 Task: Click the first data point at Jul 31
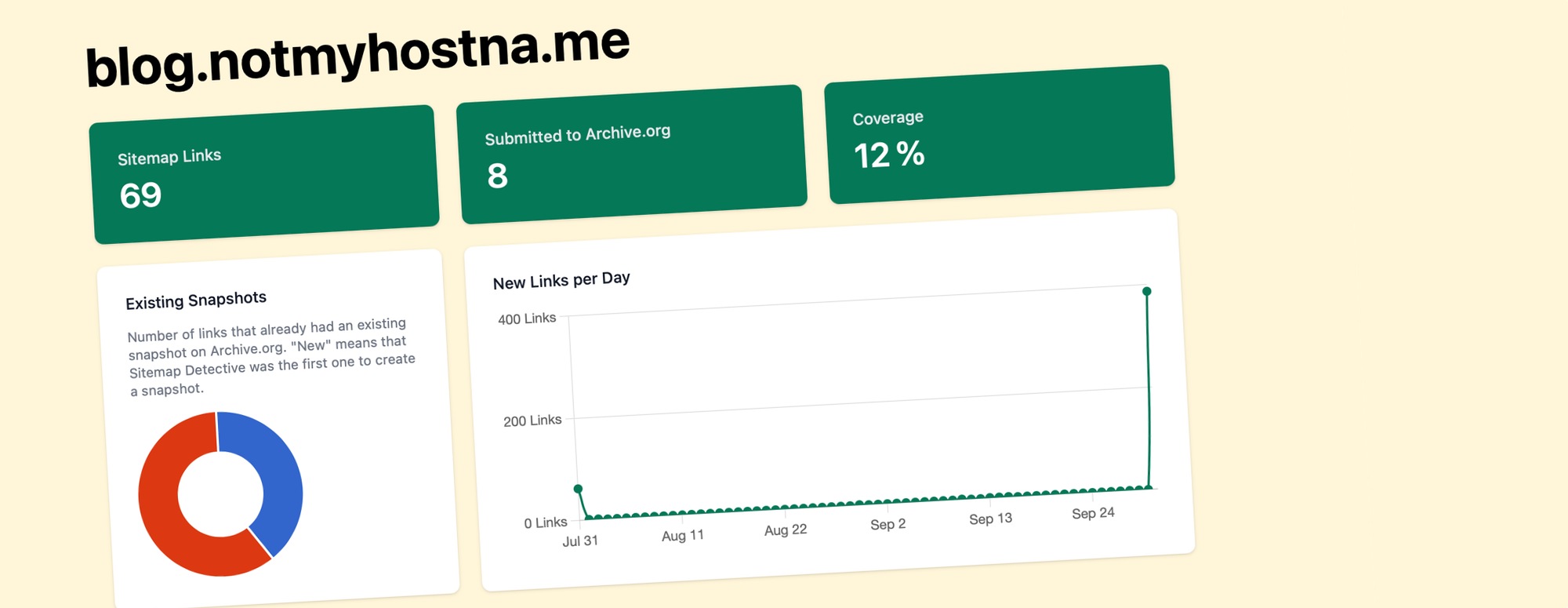(579, 489)
